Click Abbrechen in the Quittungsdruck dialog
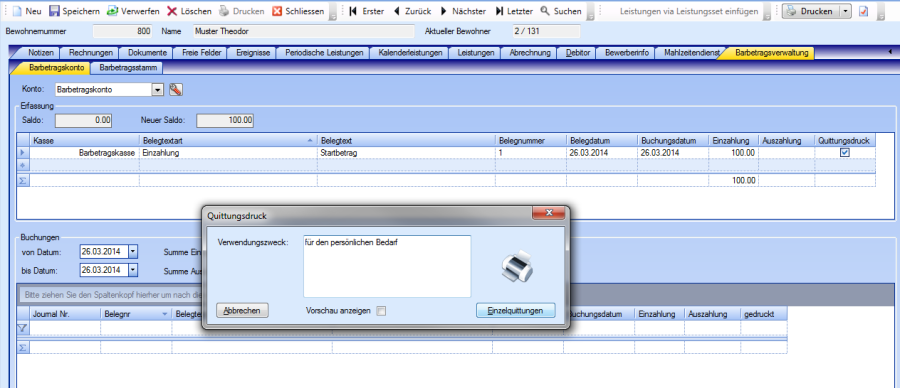This screenshot has height=388, width=900. tap(242, 311)
